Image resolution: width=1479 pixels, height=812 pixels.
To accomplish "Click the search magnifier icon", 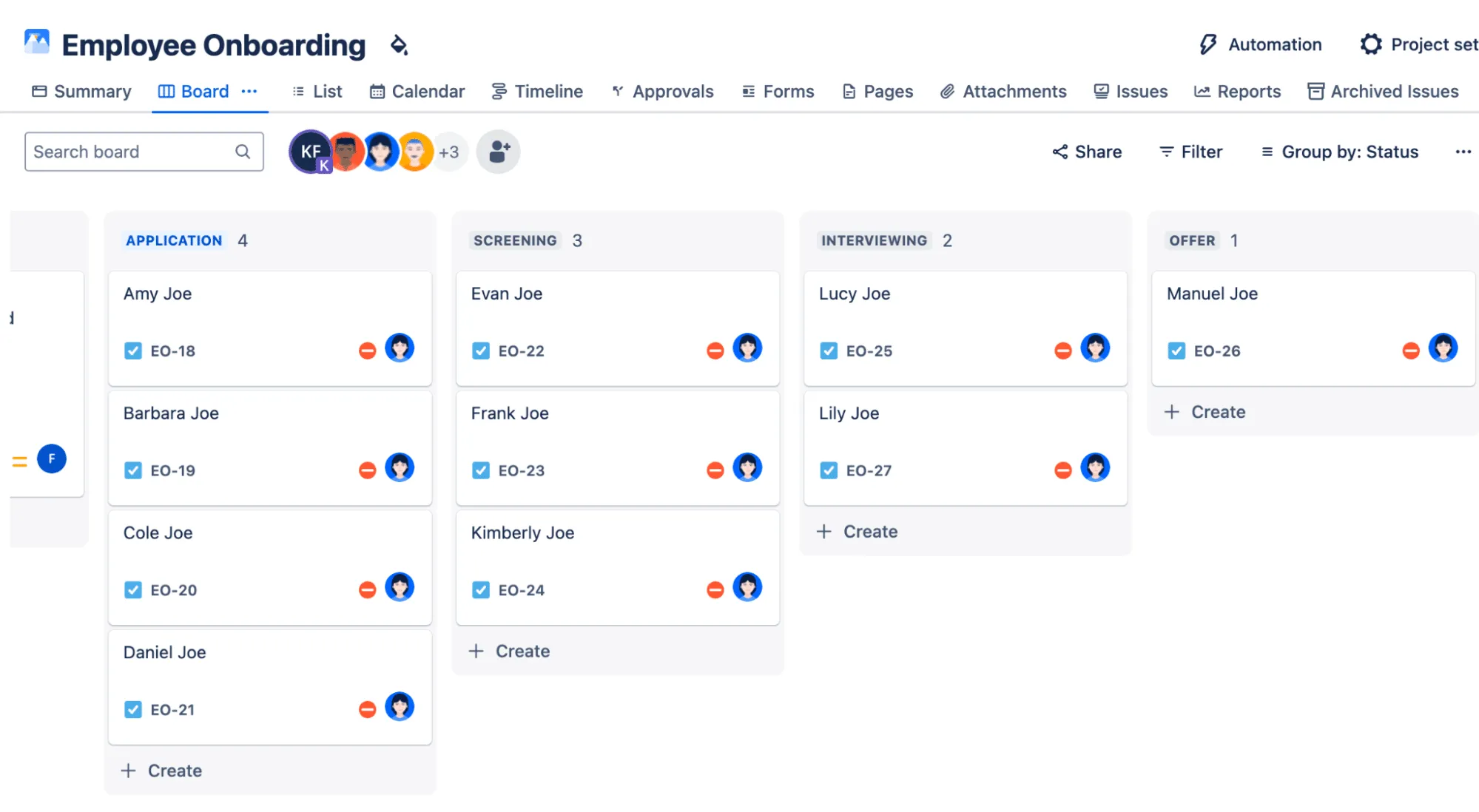I will (243, 152).
